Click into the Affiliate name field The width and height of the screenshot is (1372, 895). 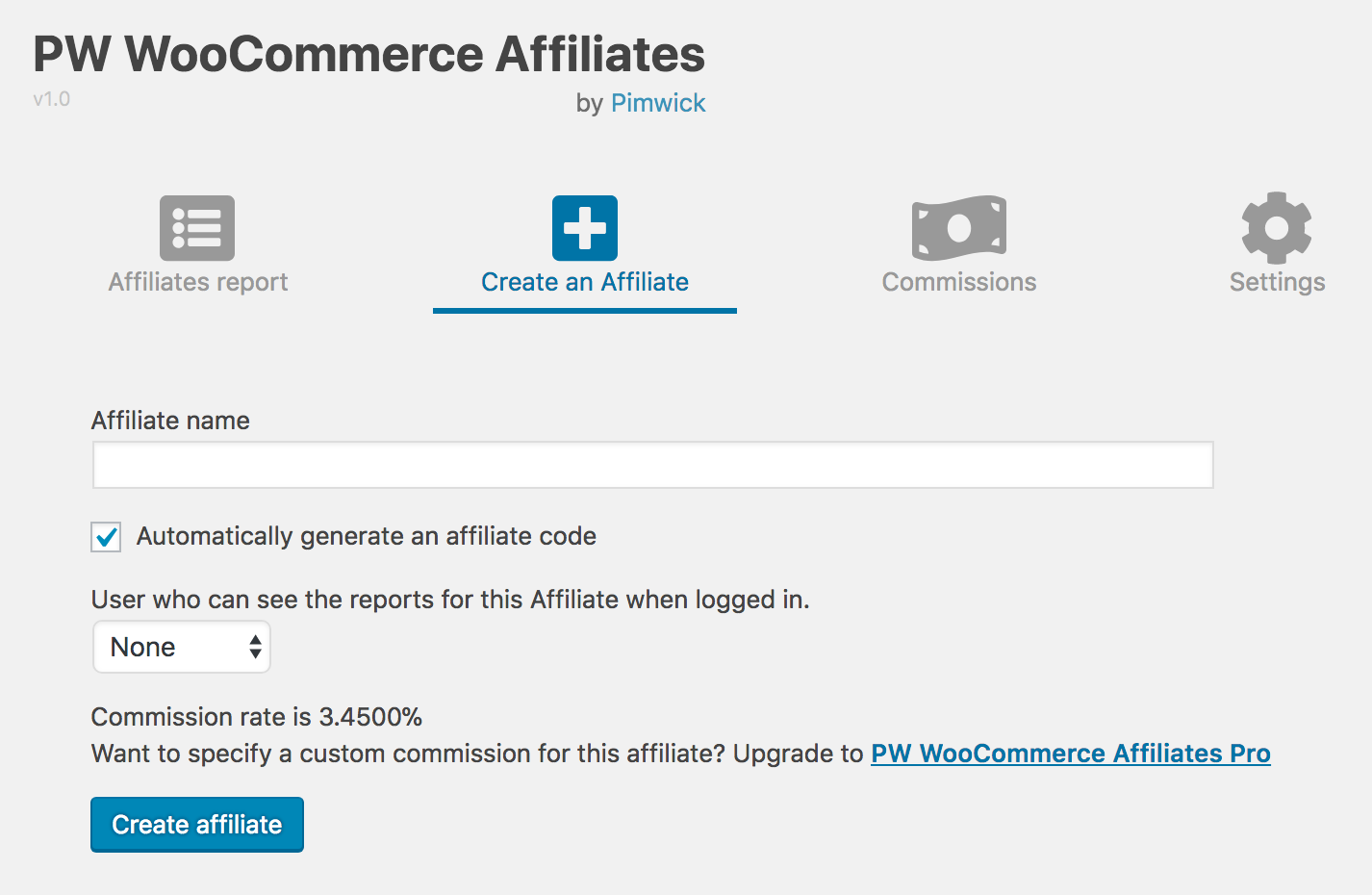(x=652, y=465)
